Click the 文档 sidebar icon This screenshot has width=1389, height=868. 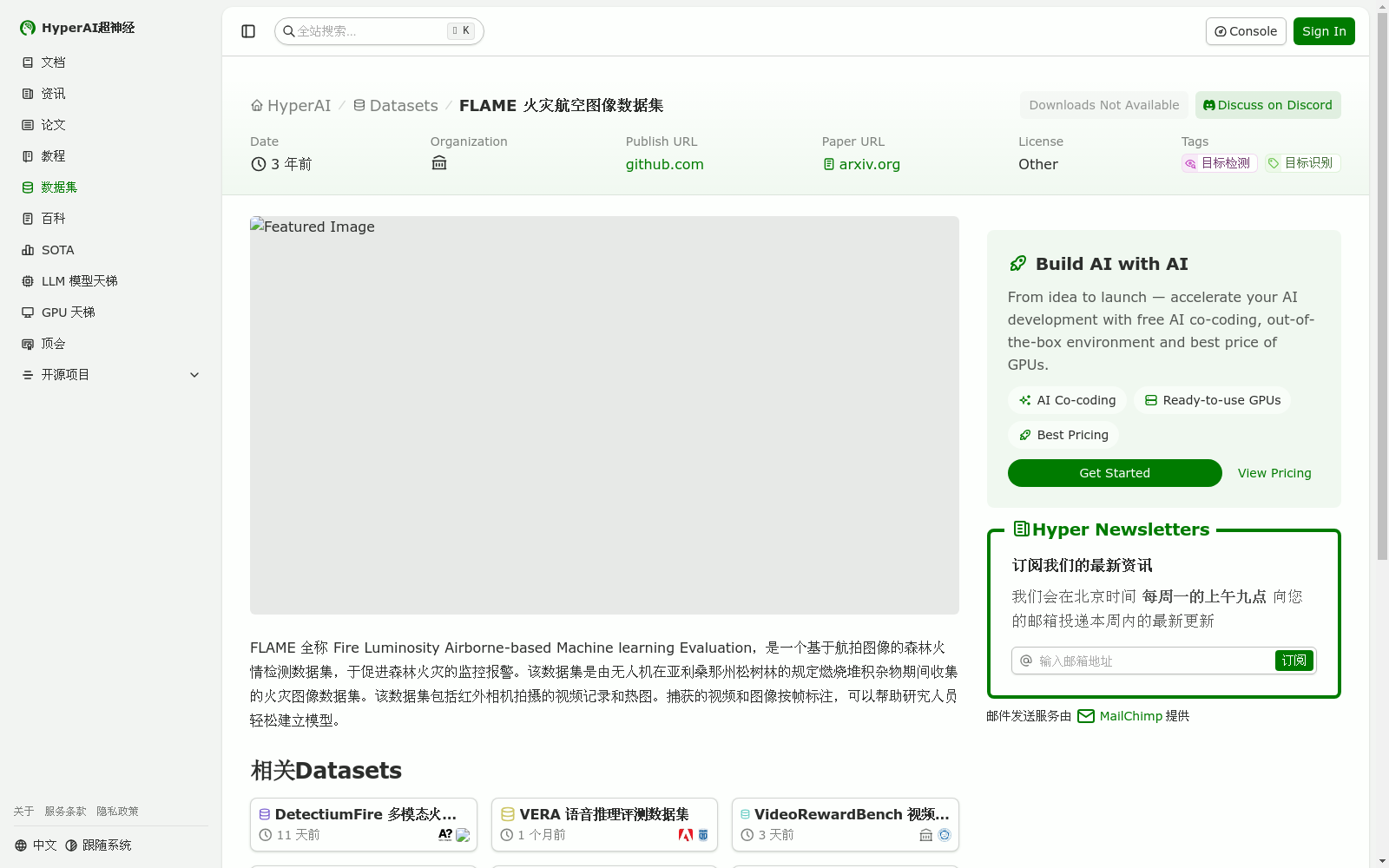click(x=28, y=62)
